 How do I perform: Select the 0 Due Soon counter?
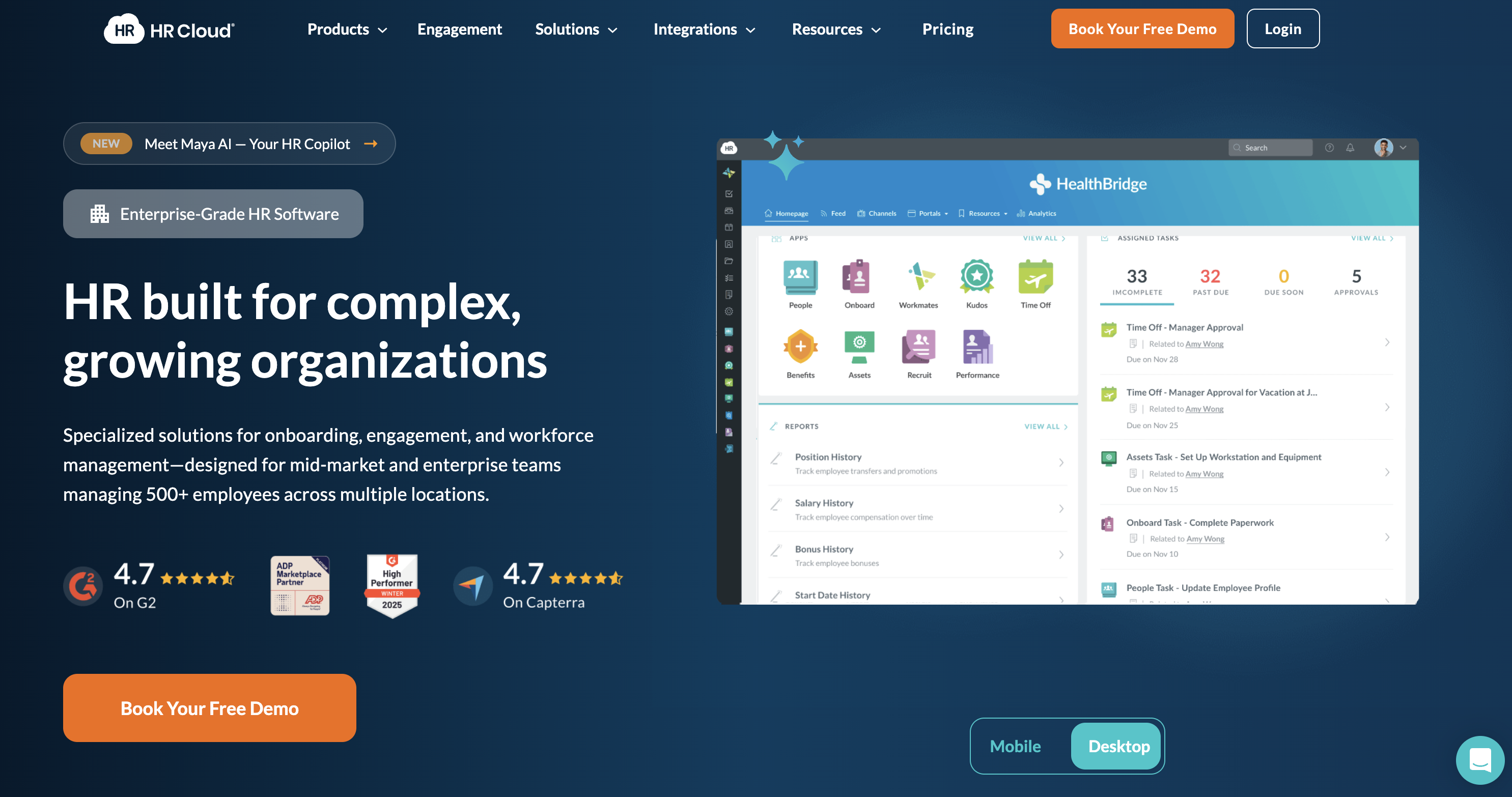point(1284,282)
